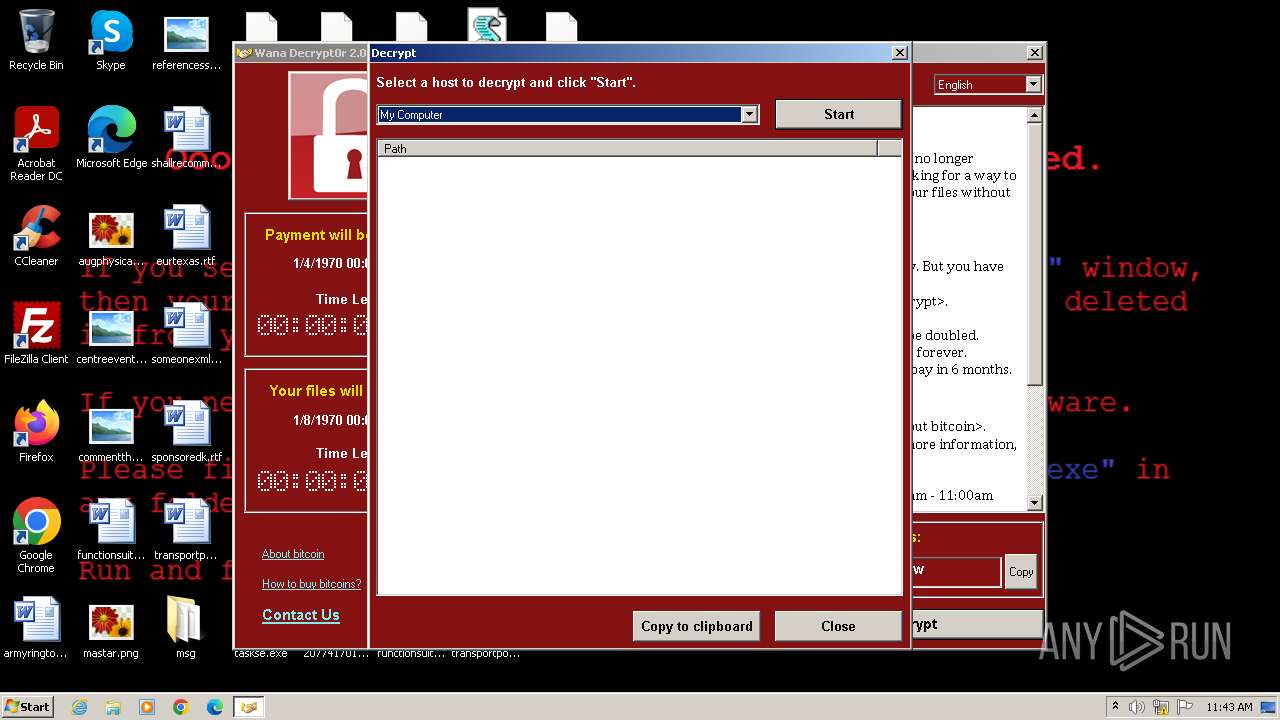Open the shallrecomm document icon
The image size is (1280, 720).
point(186,137)
